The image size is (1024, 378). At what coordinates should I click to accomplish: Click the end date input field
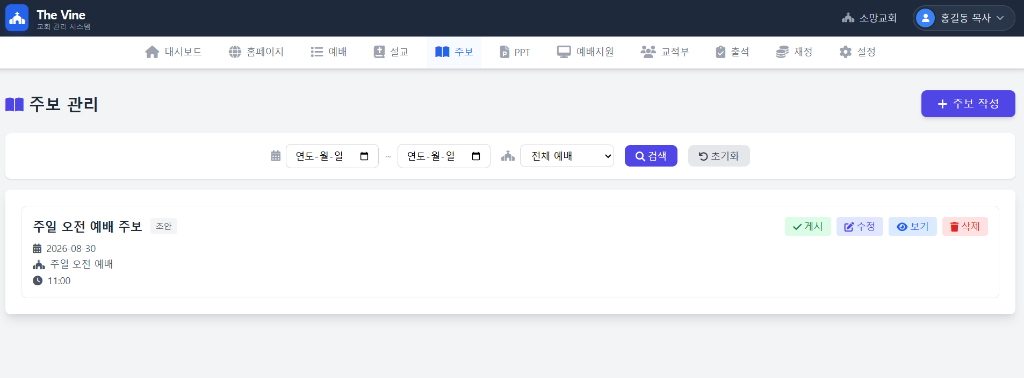(x=443, y=156)
